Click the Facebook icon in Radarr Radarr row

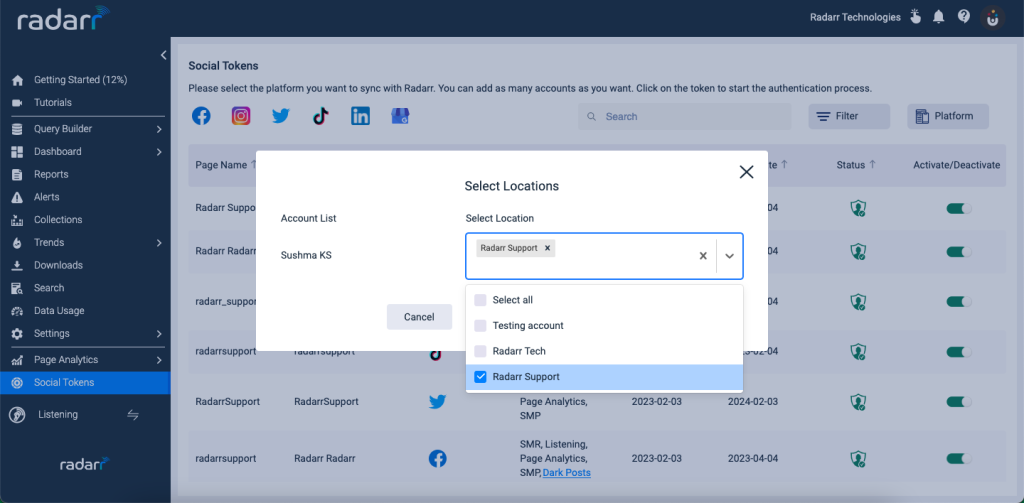[438, 459]
